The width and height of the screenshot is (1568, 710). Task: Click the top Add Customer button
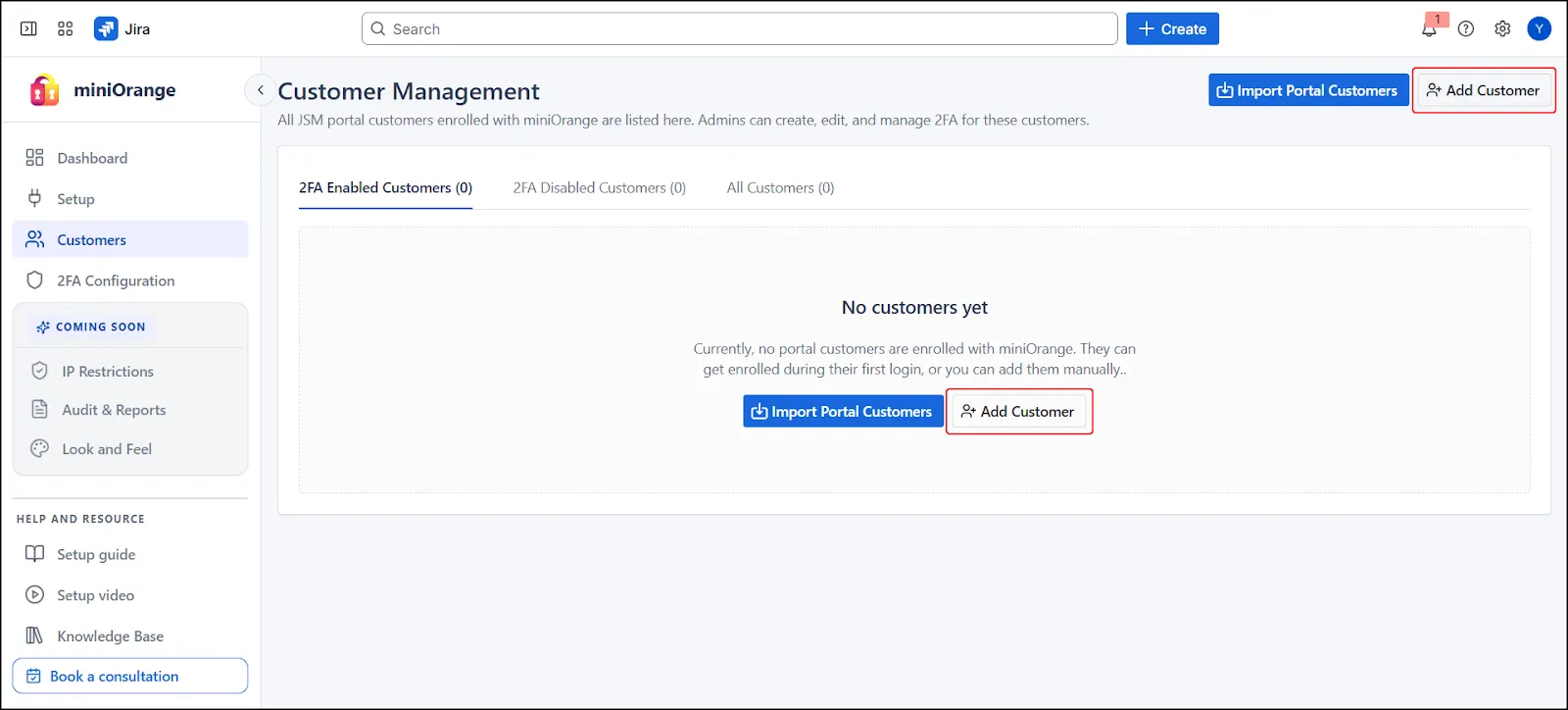[x=1484, y=90]
